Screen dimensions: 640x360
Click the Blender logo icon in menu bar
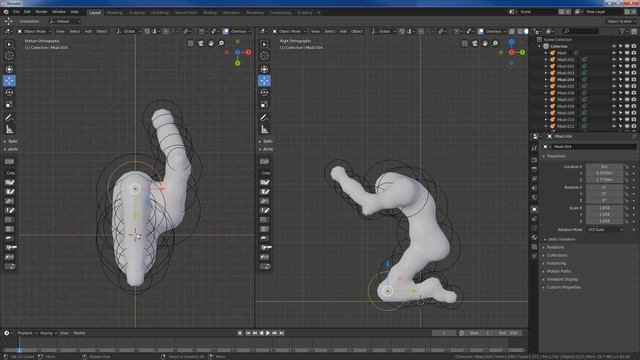click(x=6, y=12)
